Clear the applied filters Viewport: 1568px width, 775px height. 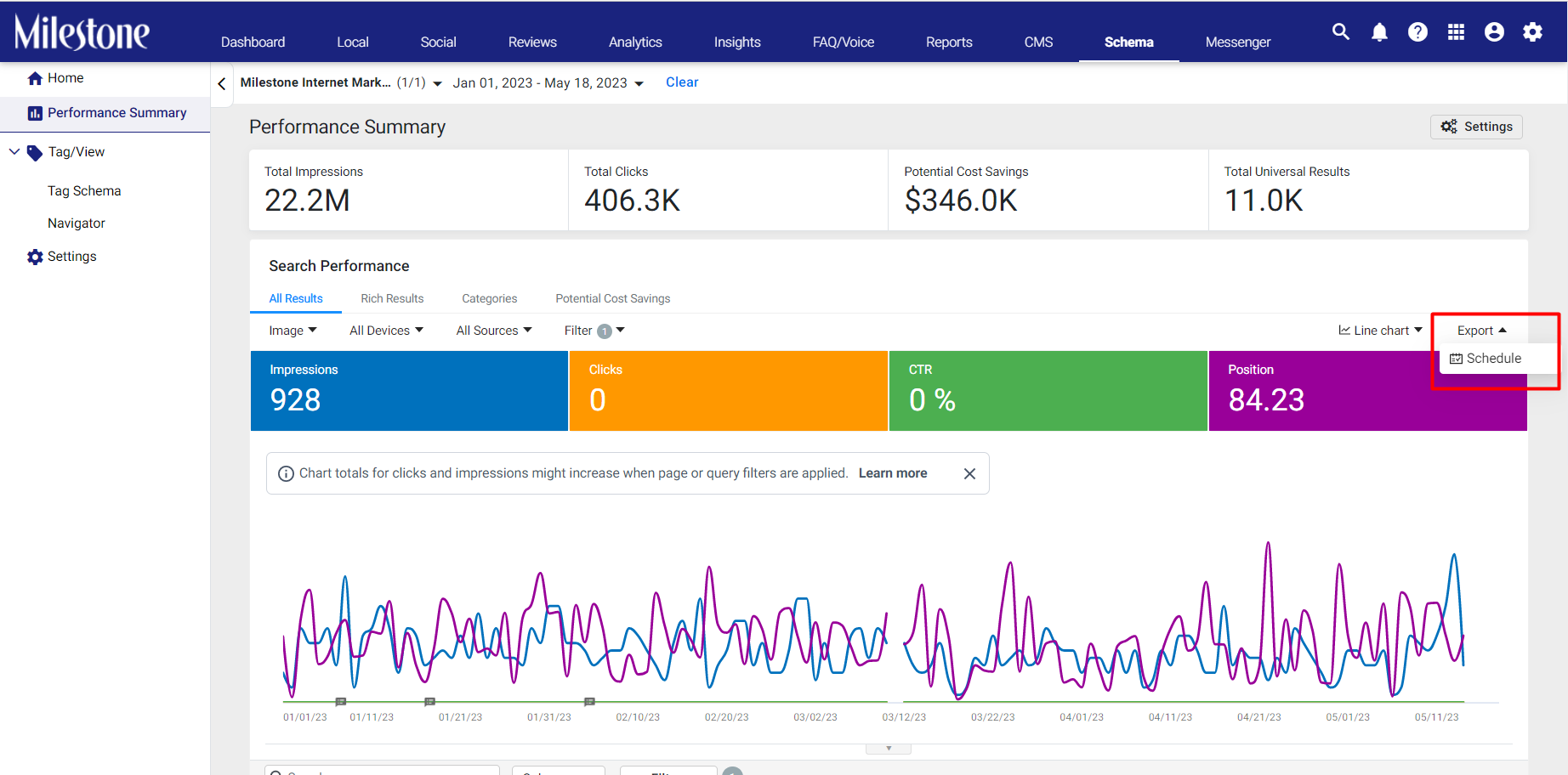682,82
